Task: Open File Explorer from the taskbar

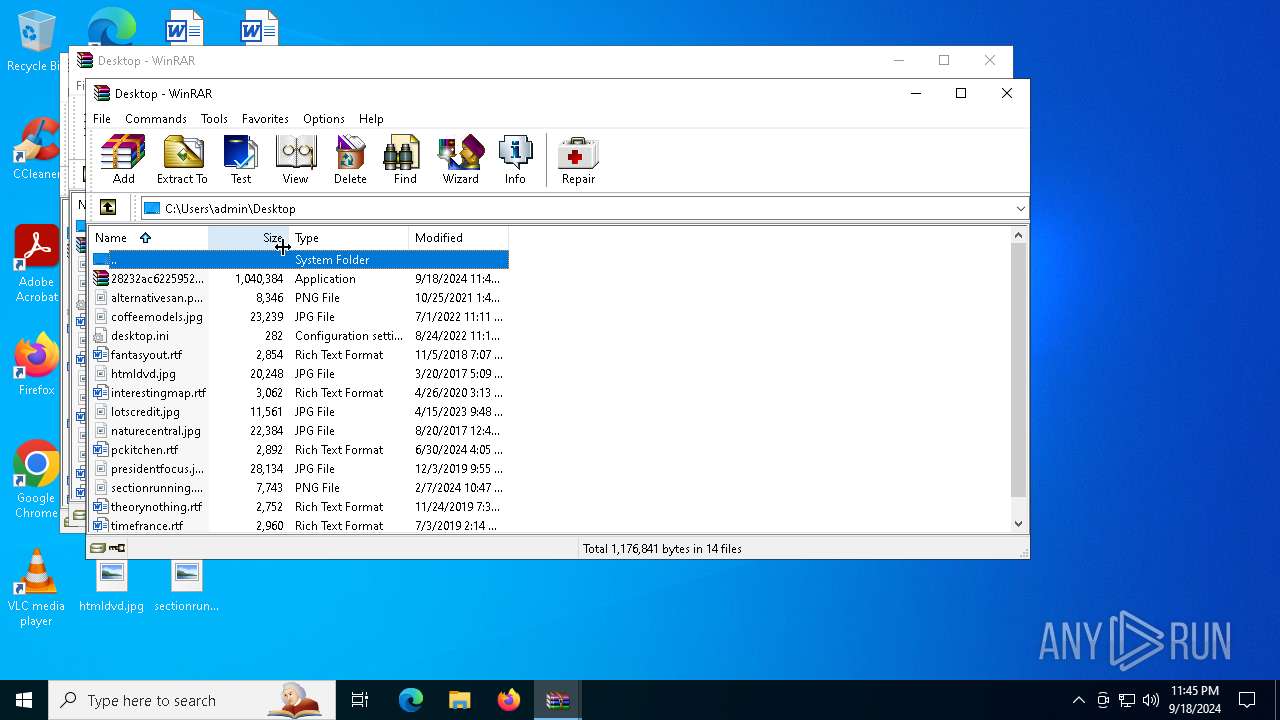Action: coord(460,700)
